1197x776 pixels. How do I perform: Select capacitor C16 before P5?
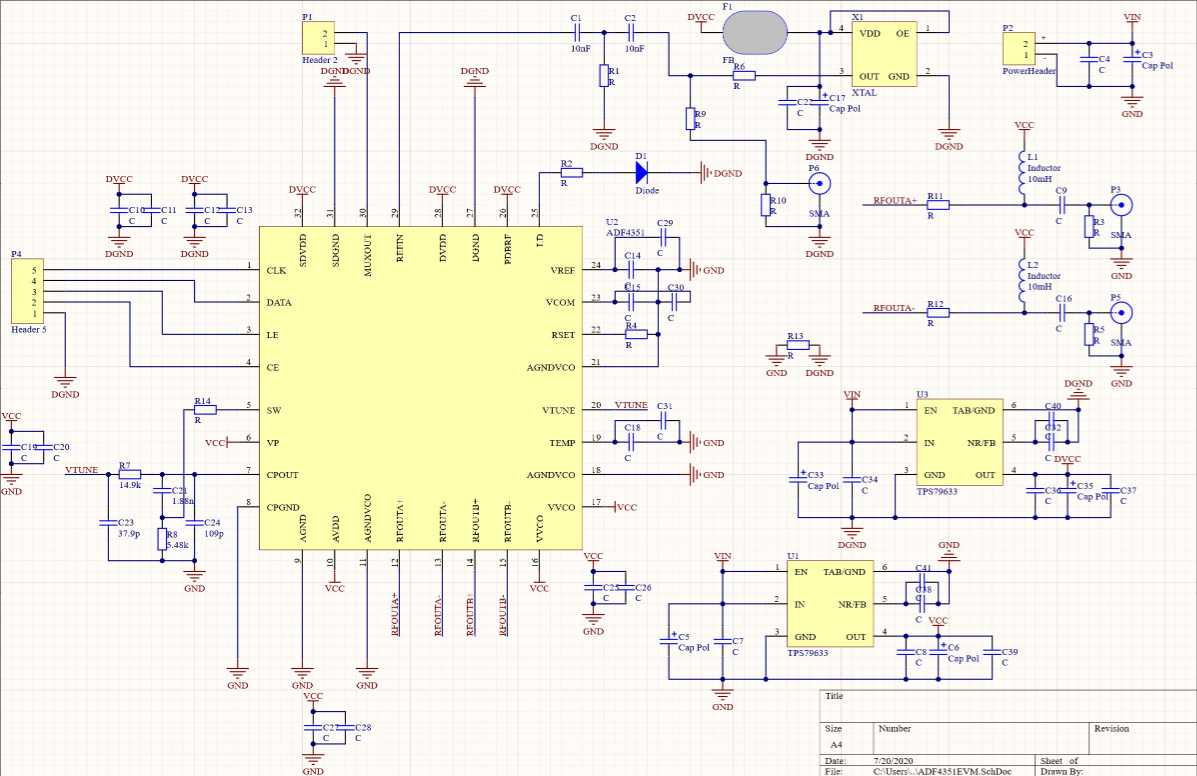[1062, 313]
